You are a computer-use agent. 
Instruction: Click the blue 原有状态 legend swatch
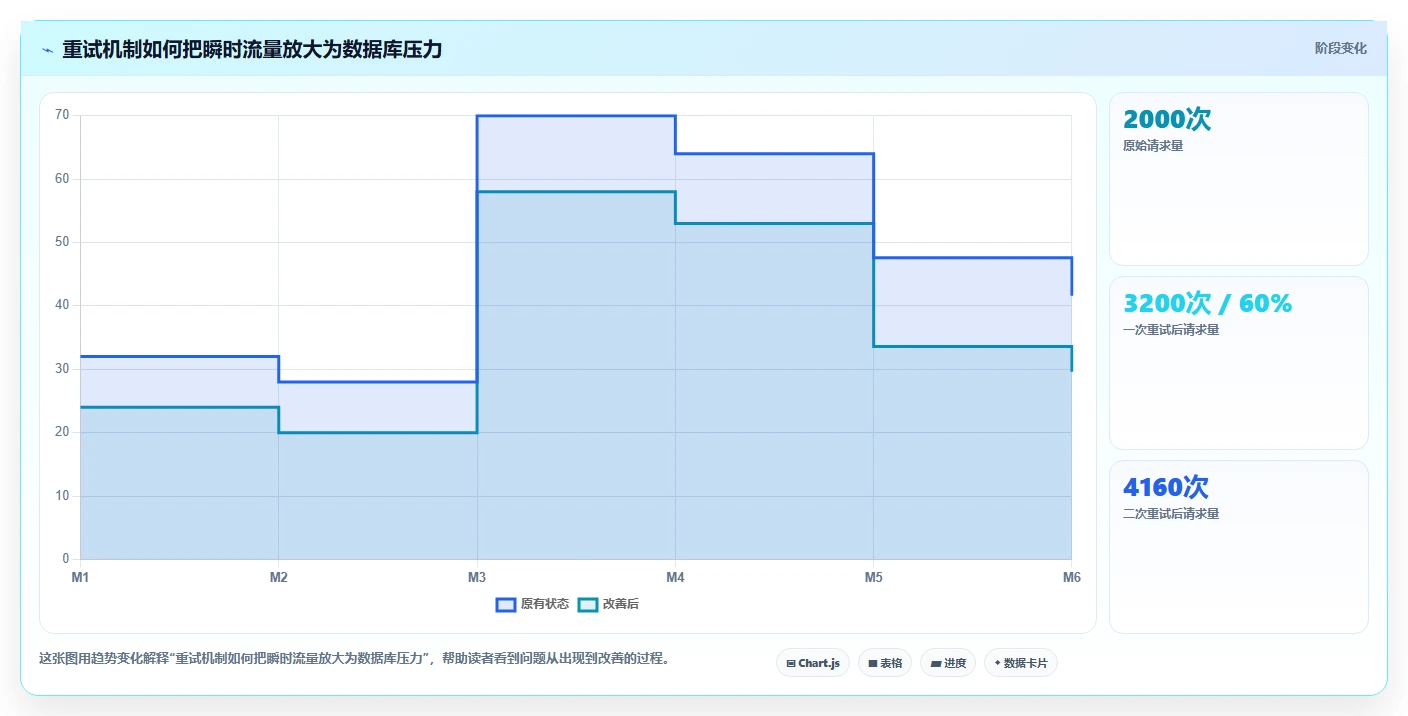click(x=506, y=604)
